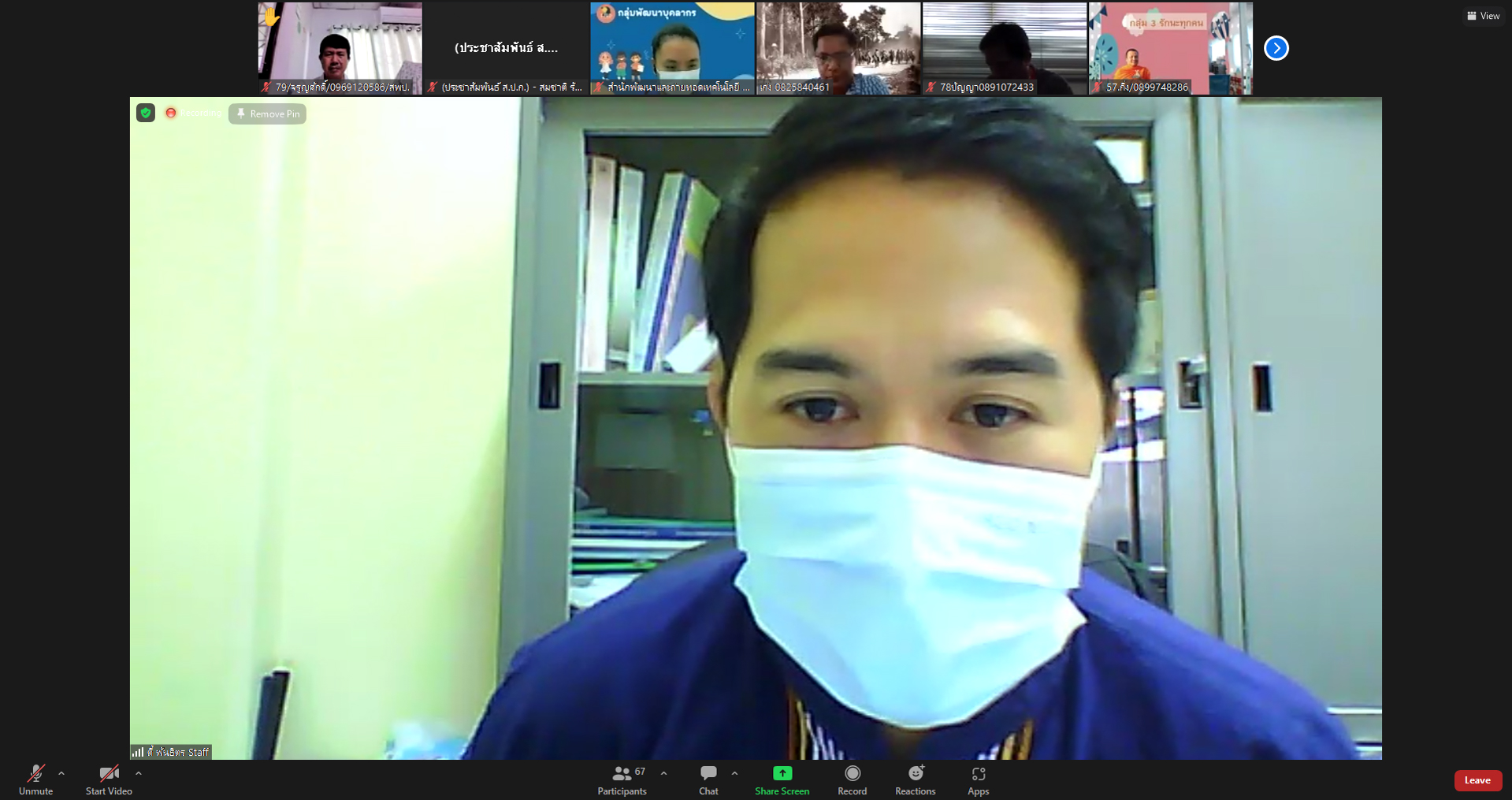Screen dimensions: 1512x800
Task: Select participant thumbnail 78ปัญญา0891072433
Action: (x=1005, y=48)
